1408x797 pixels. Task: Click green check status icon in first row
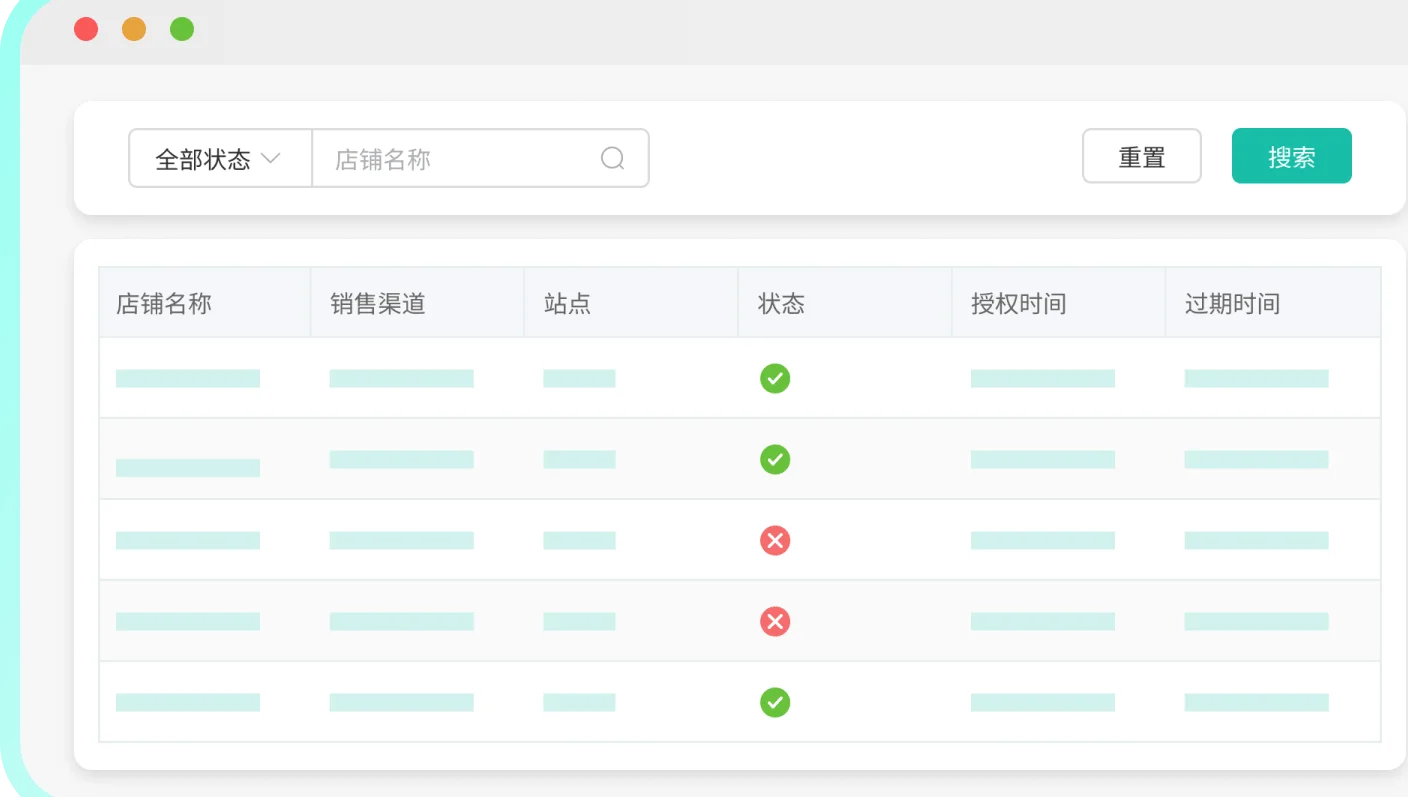(x=775, y=379)
